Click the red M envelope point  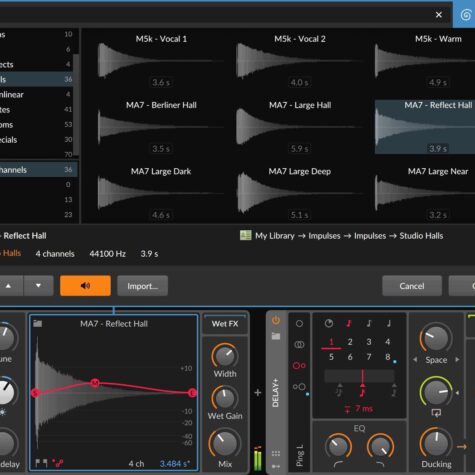[95, 383]
